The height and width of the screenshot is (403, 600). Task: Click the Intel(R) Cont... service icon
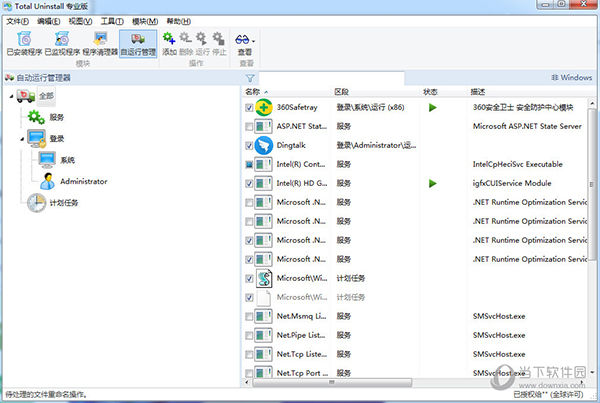pyautogui.click(x=264, y=165)
